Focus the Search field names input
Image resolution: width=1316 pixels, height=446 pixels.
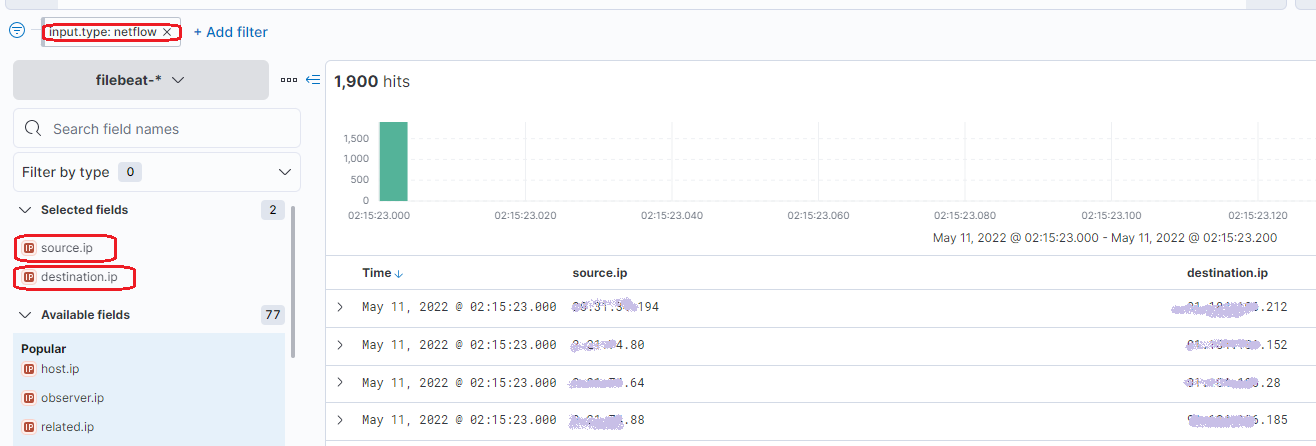click(157, 128)
